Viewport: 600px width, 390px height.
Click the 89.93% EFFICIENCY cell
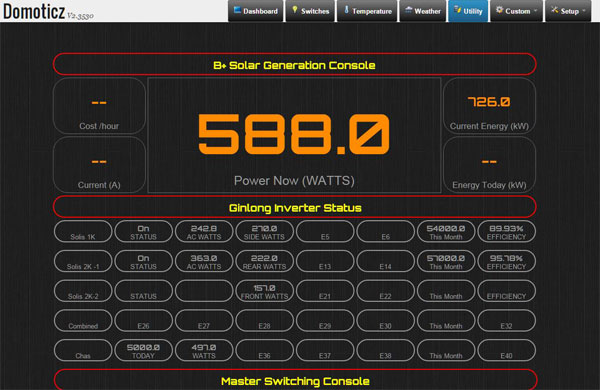506,232
